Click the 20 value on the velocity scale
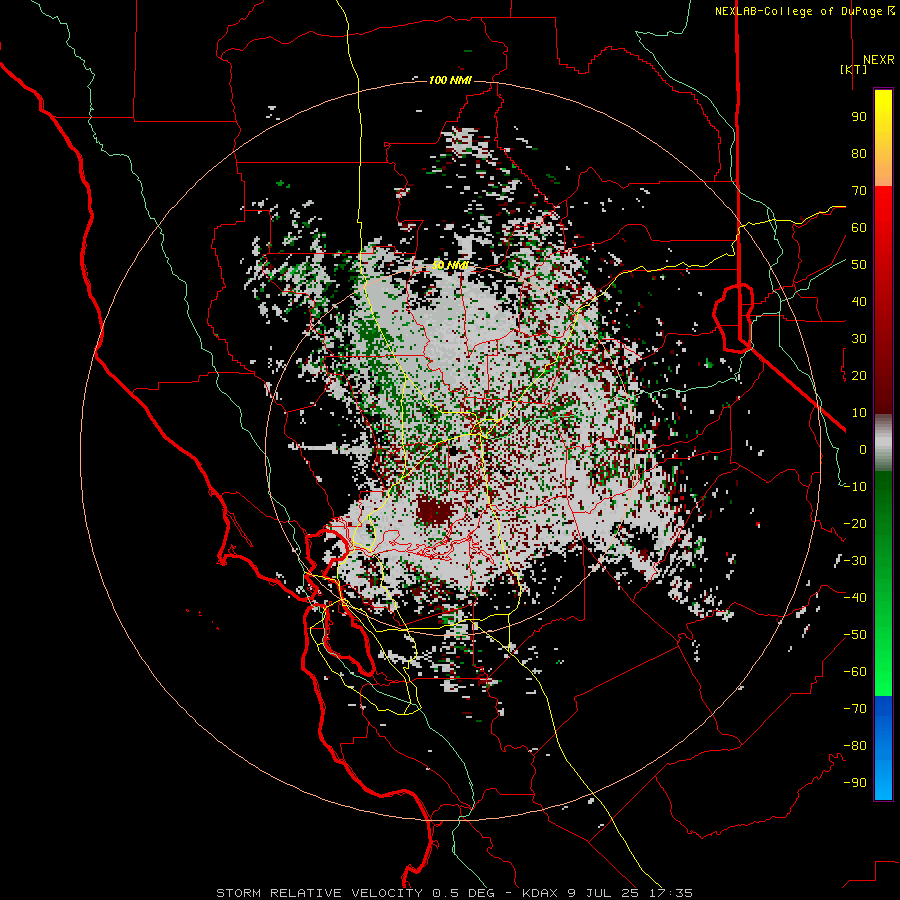 tap(859, 375)
